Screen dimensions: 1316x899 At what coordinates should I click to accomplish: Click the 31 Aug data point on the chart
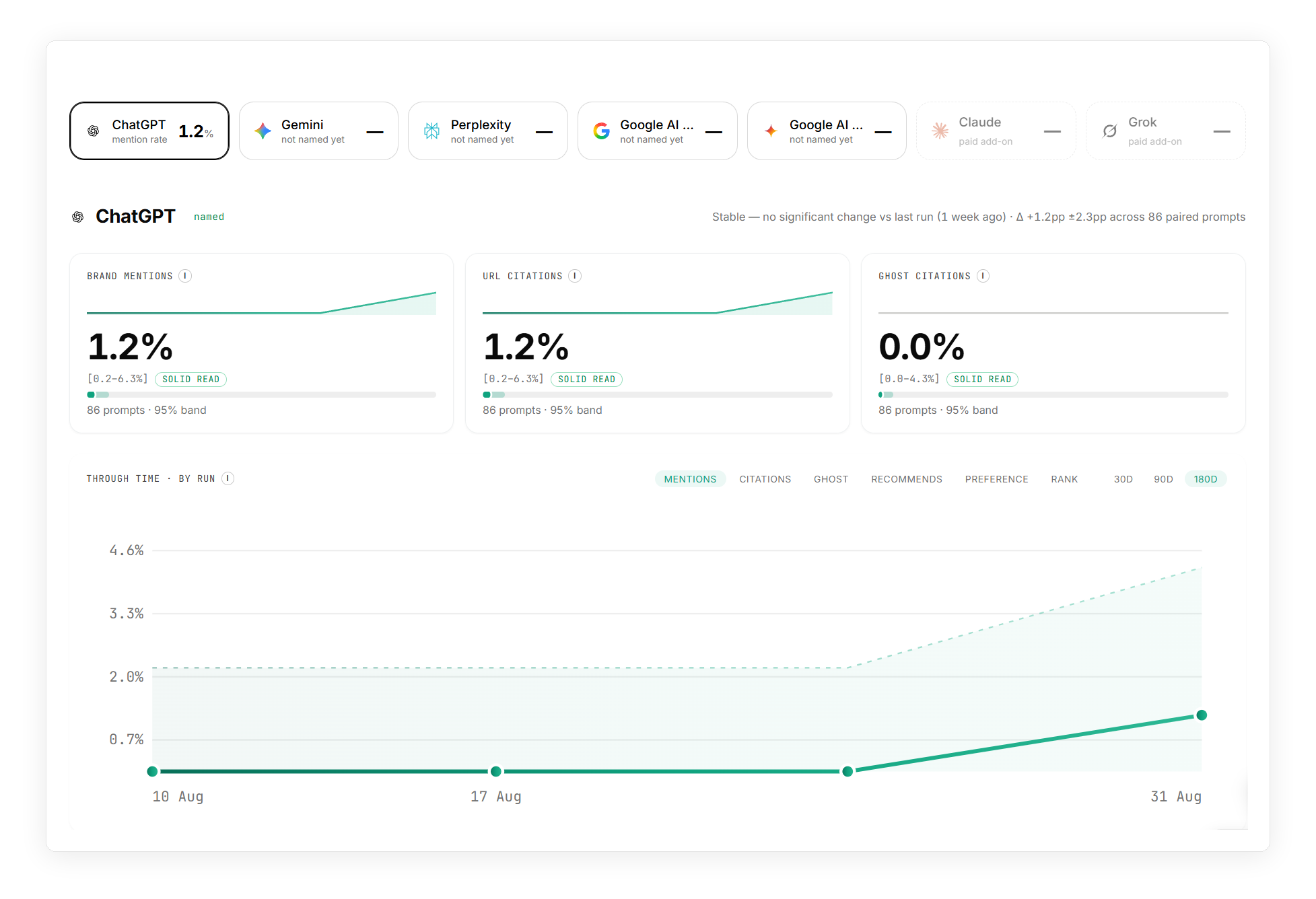click(1202, 715)
